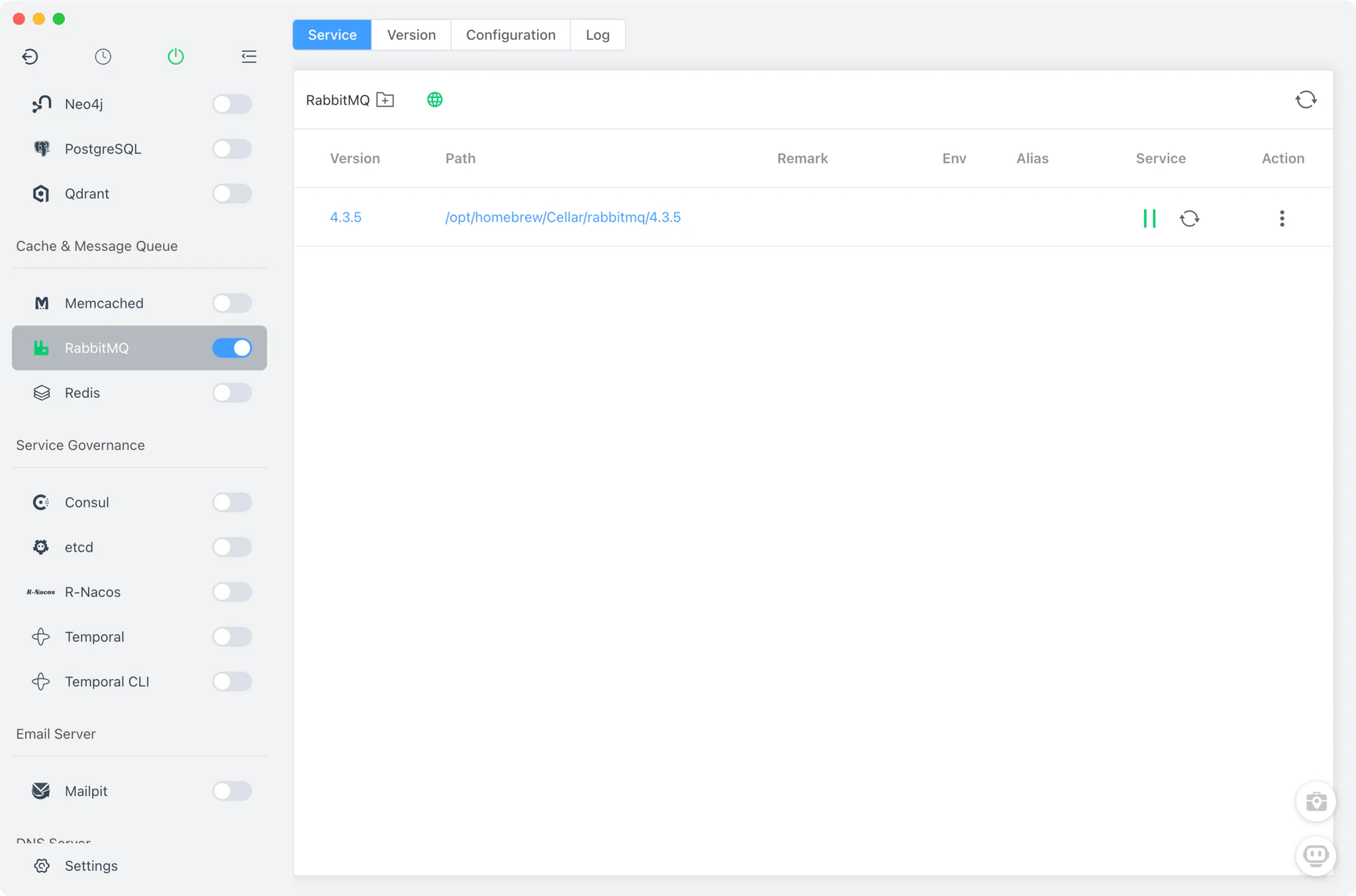Click the Neo4j logo icon
Viewport: 1356px width, 896px height.
click(x=41, y=104)
